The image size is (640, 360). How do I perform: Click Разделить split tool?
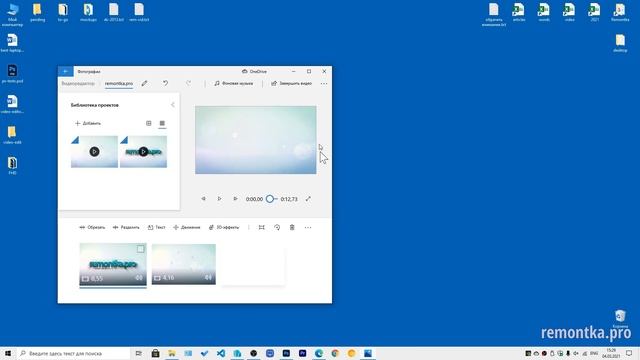pyautogui.click(x=126, y=227)
